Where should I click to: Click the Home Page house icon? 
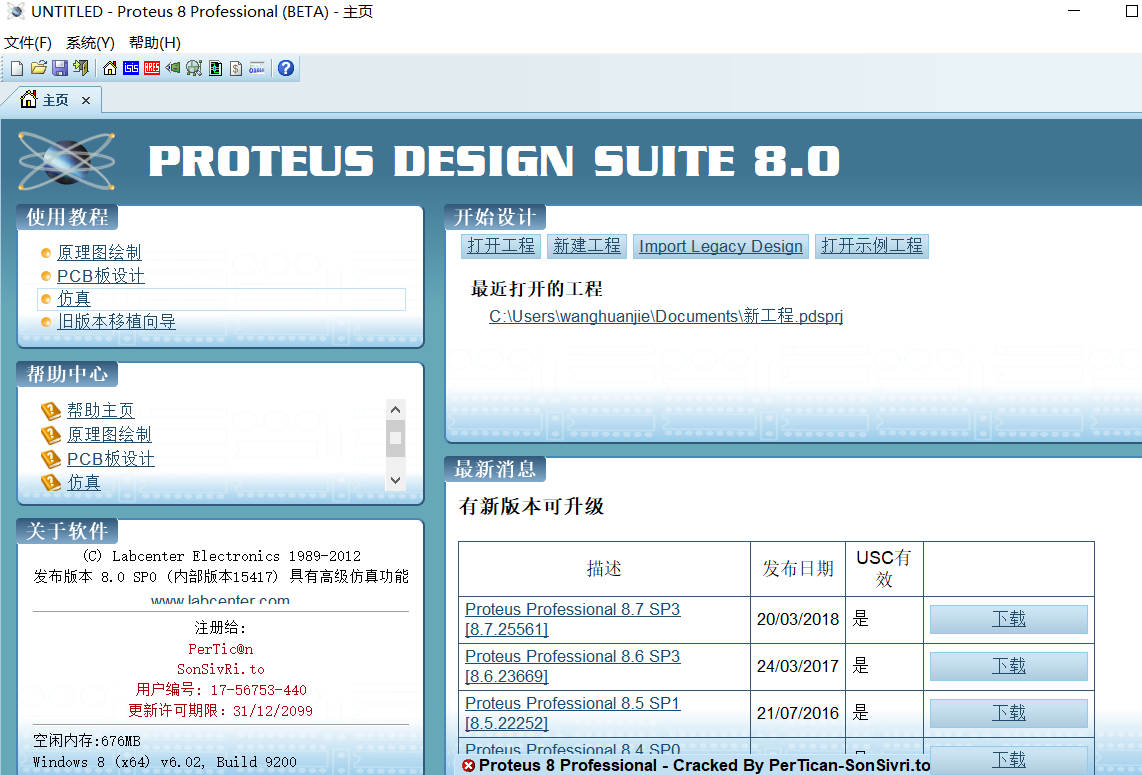pyautogui.click(x=109, y=68)
